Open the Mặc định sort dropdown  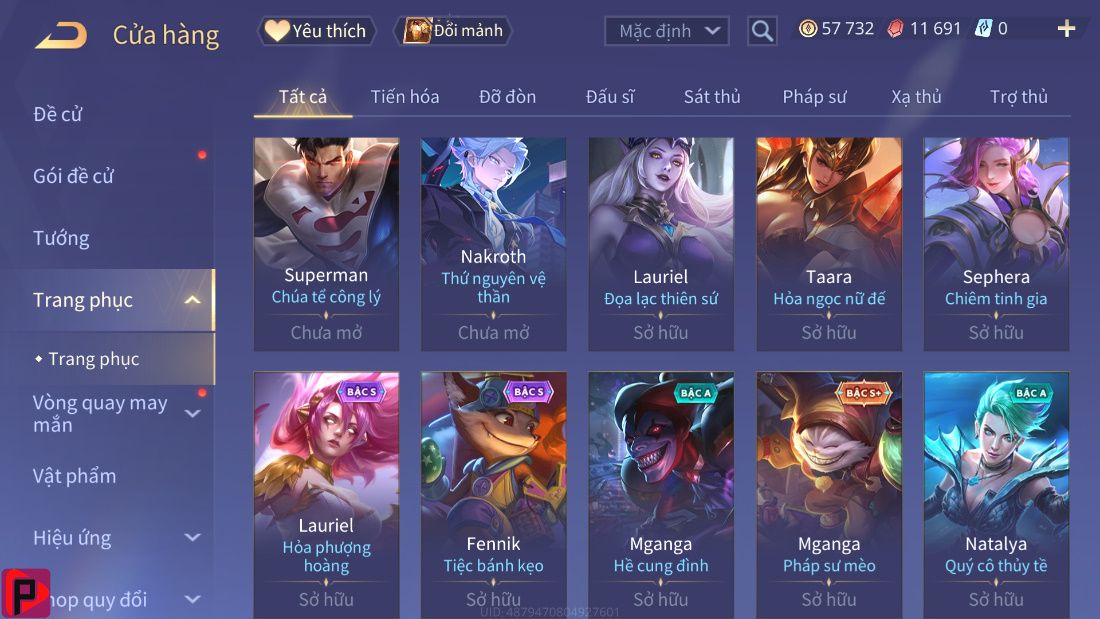tap(666, 31)
